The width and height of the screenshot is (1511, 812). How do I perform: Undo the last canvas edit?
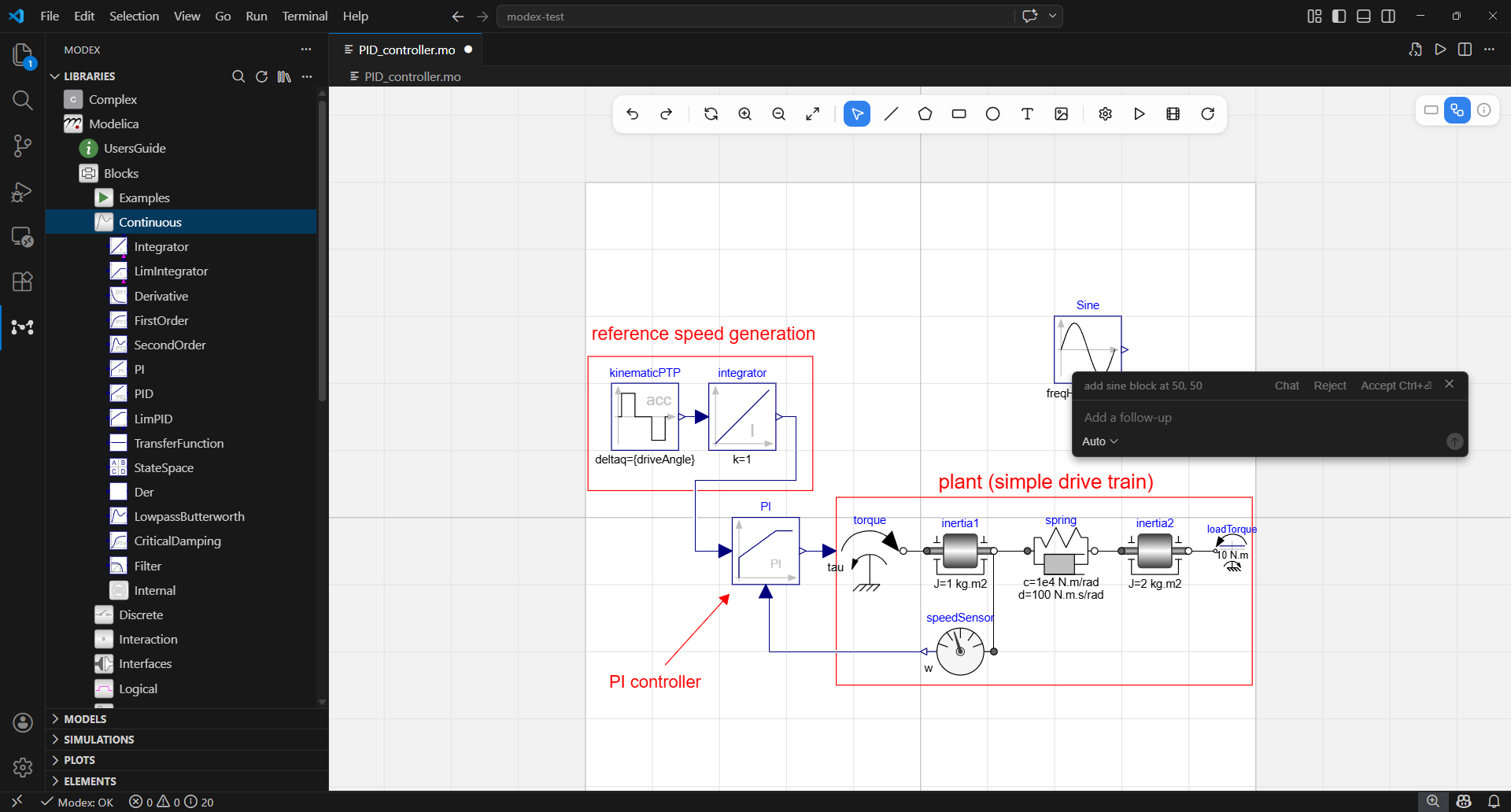(x=633, y=113)
